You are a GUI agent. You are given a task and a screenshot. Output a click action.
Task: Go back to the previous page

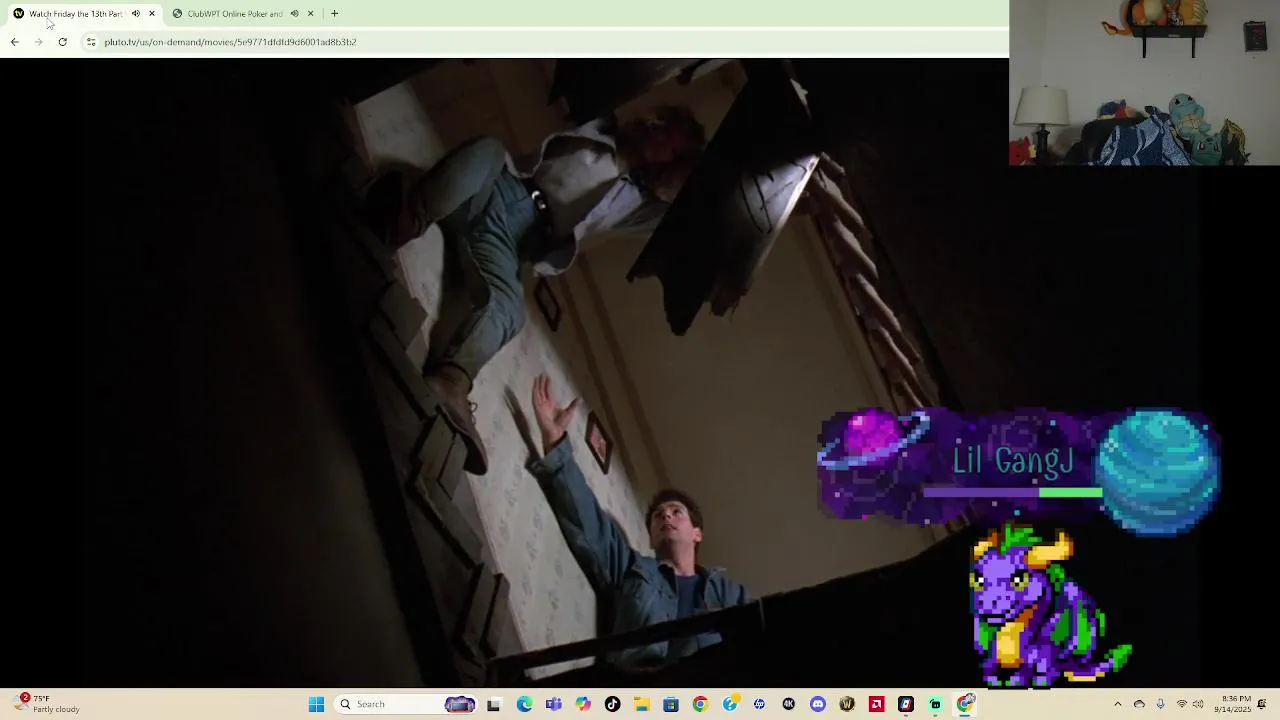pyautogui.click(x=14, y=42)
